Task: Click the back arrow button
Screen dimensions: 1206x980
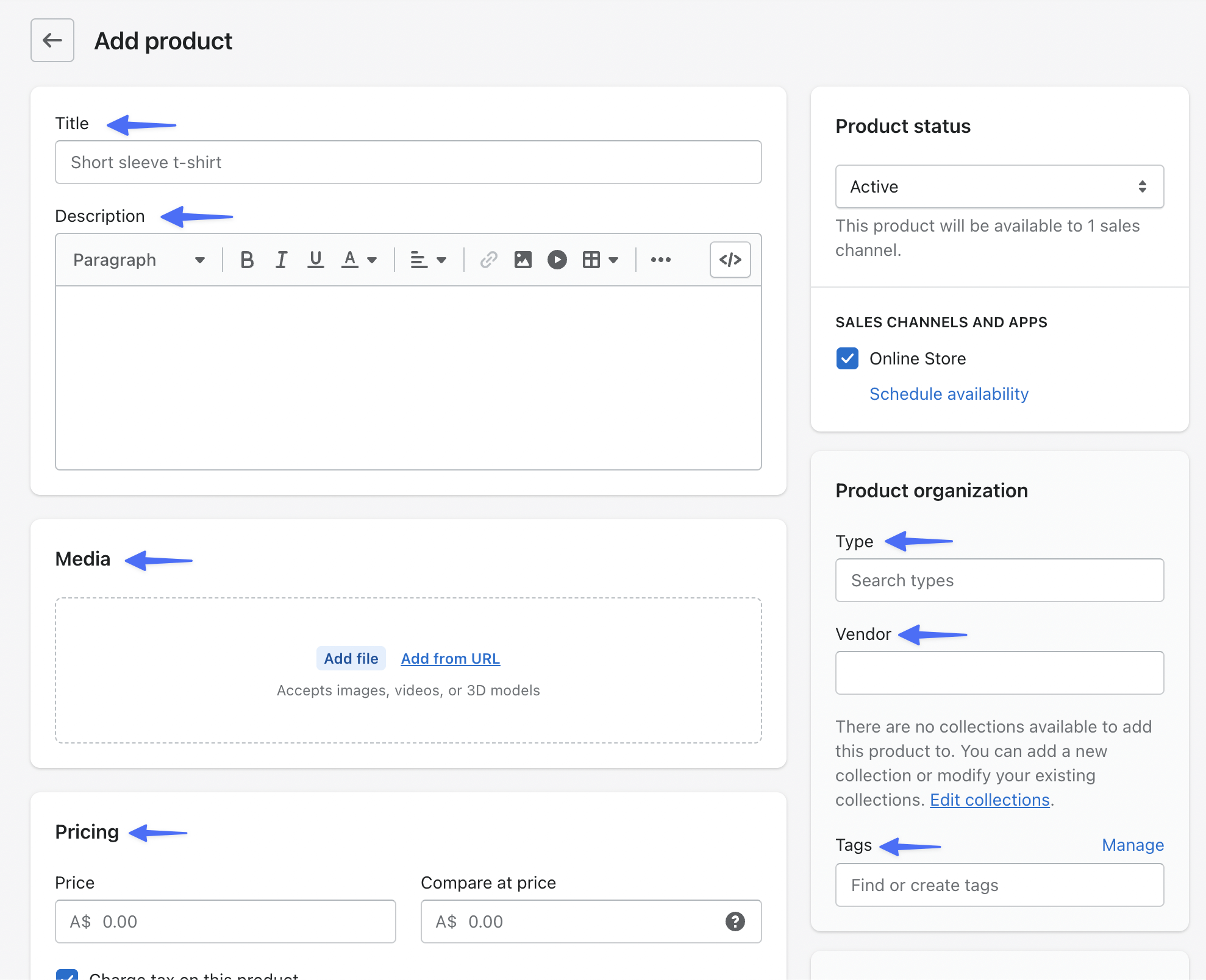Action: point(52,40)
